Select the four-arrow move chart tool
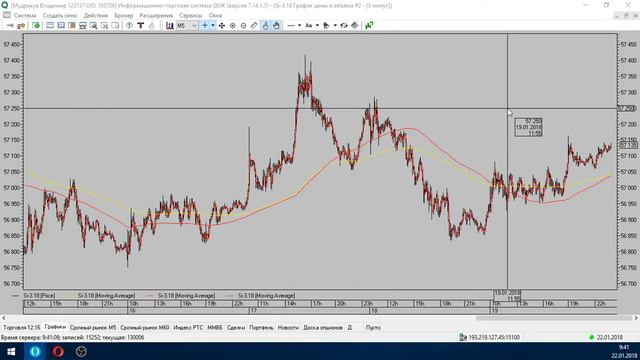The width and height of the screenshot is (640, 360). click(222, 25)
